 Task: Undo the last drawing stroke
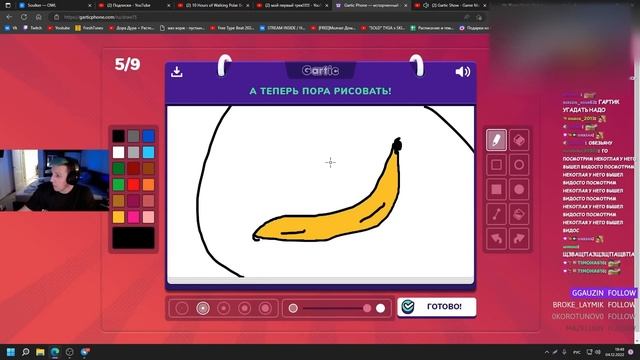click(x=496, y=238)
